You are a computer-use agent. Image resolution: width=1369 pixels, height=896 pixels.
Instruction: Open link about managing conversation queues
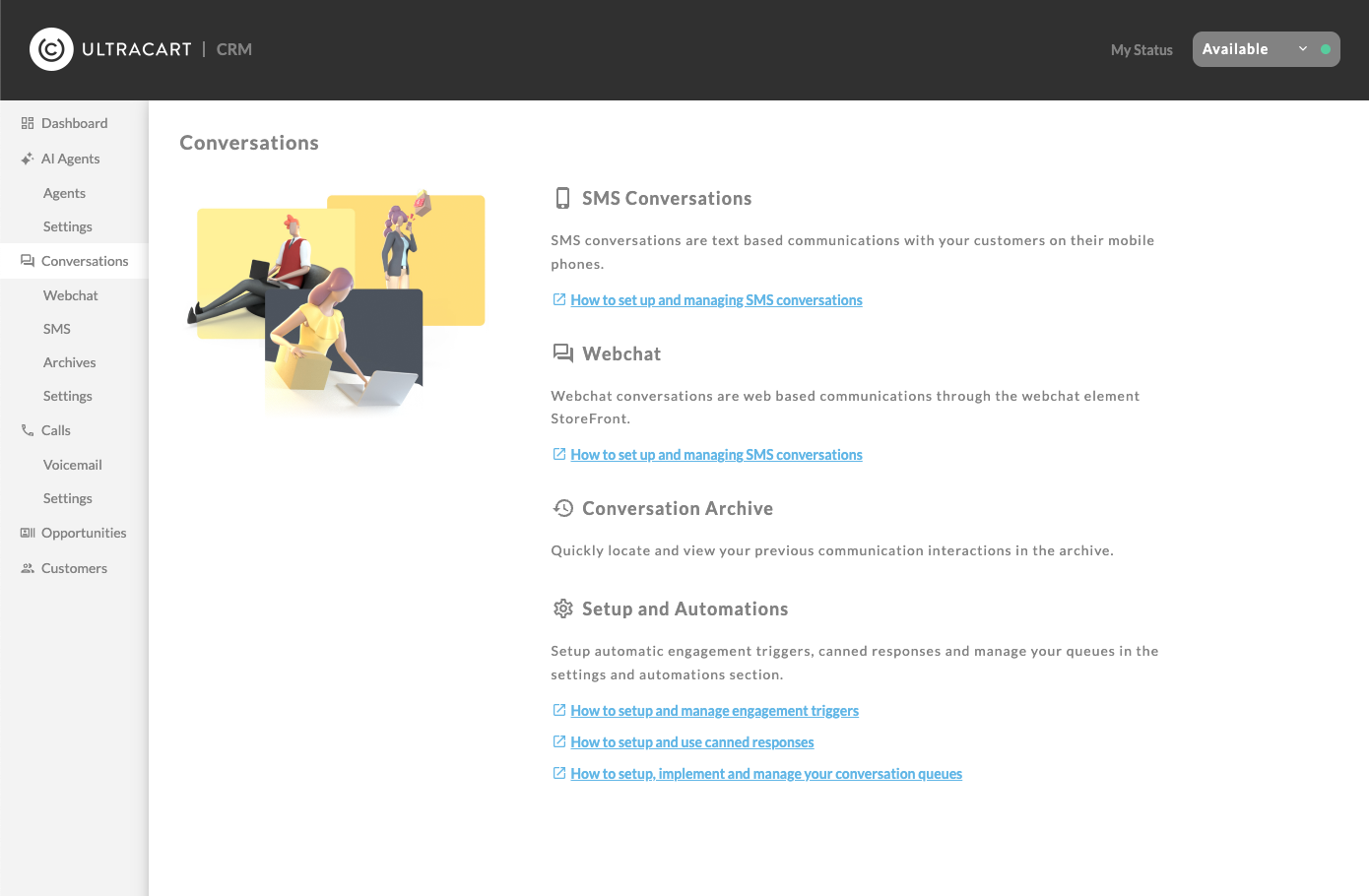766,774
